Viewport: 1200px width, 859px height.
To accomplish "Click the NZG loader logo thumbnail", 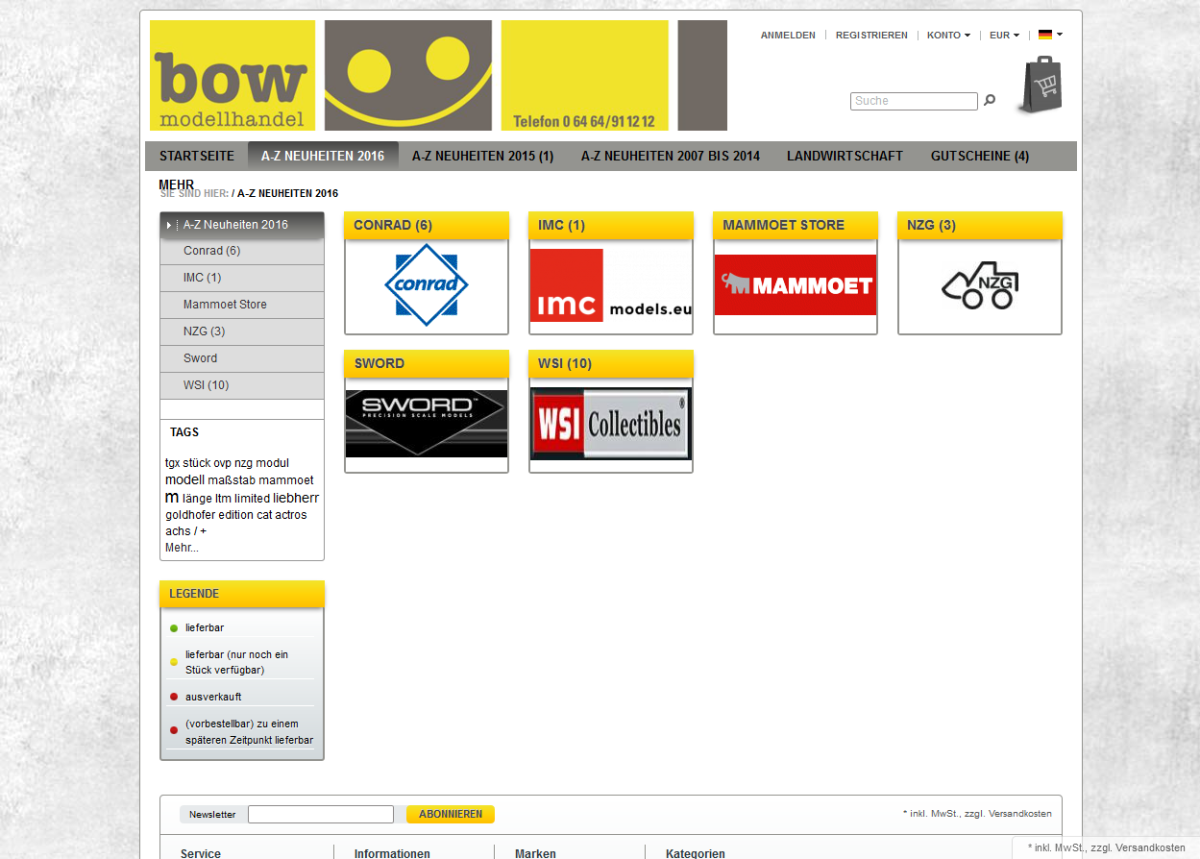I will (x=980, y=285).
